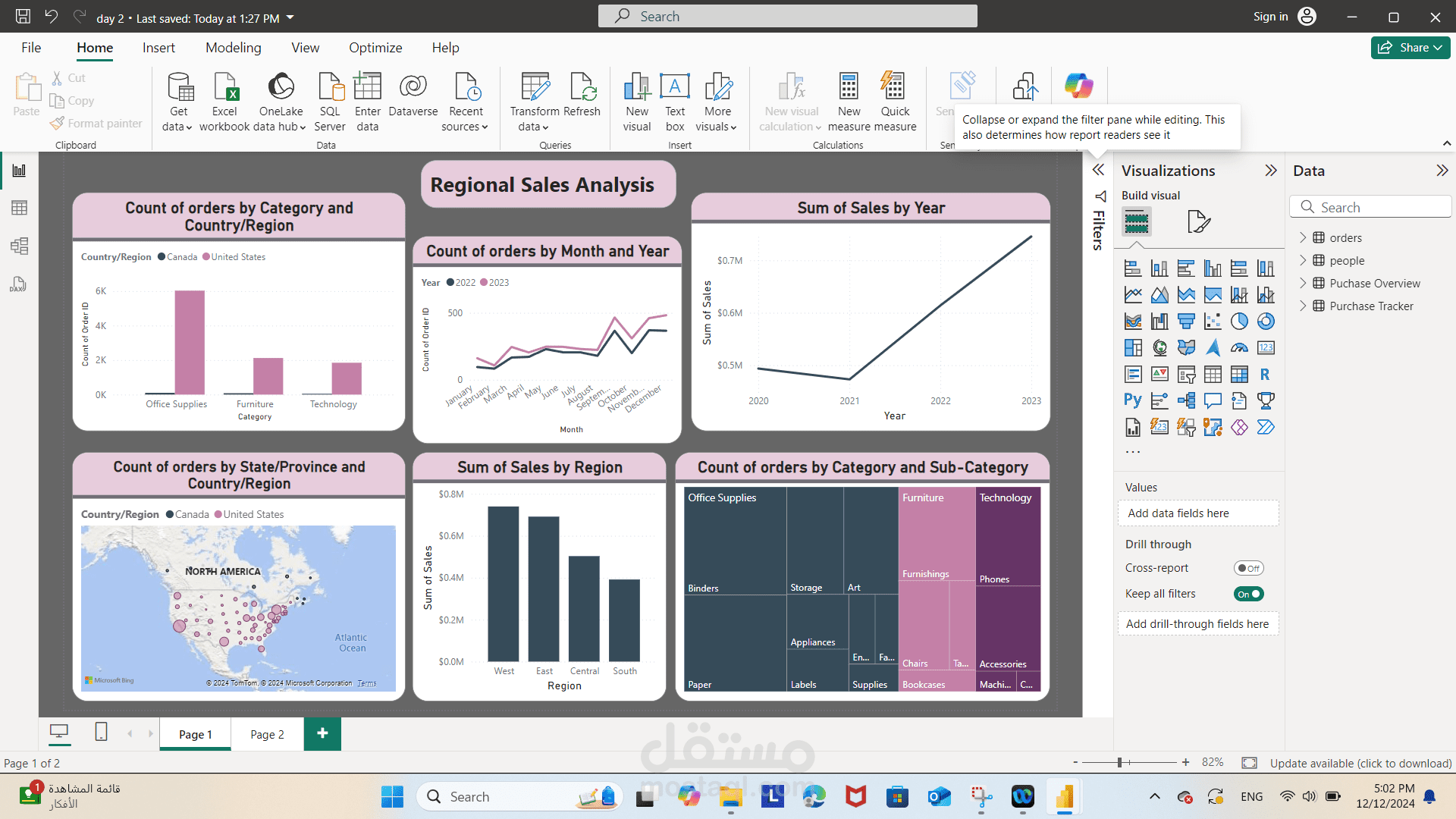The height and width of the screenshot is (819, 1456).
Task: Select the pie chart visual type
Action: click(1239, 322)
